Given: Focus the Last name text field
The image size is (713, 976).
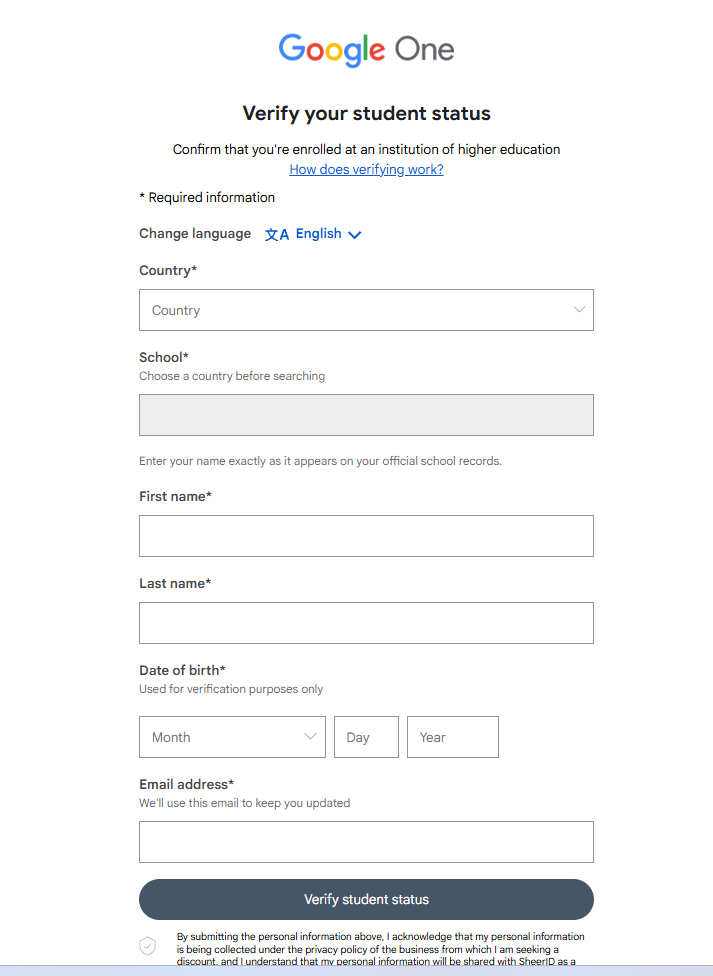Looking at the screenshot, I should pos(366,623).
